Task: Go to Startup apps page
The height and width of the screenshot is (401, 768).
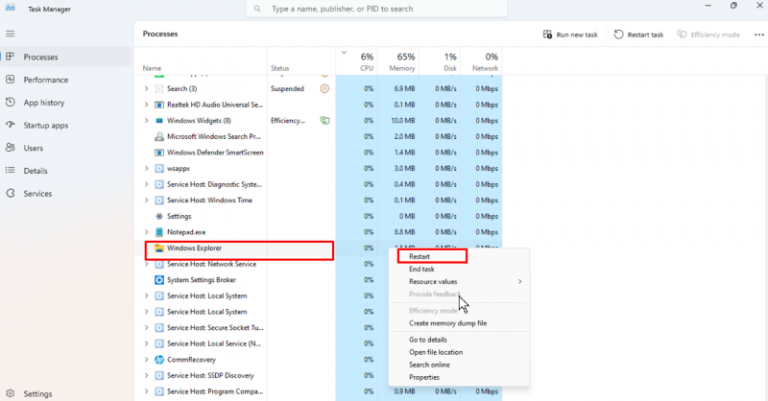Action: (x=9, y=125)
